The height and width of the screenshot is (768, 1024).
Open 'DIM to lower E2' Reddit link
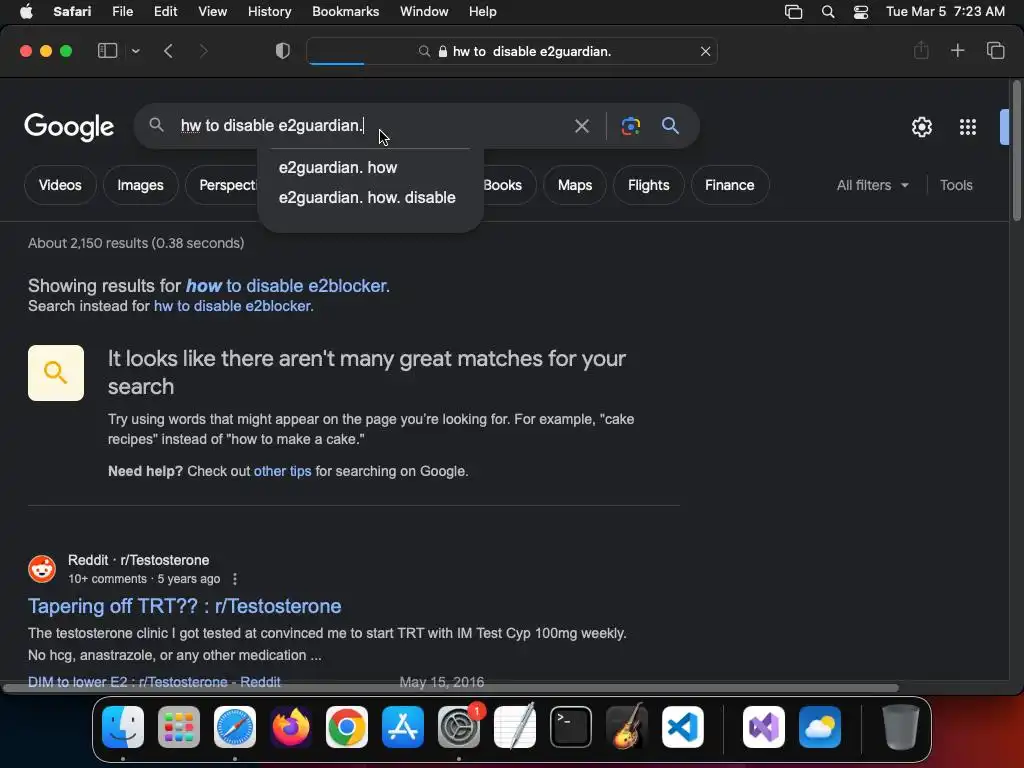(x=154, y=682)
